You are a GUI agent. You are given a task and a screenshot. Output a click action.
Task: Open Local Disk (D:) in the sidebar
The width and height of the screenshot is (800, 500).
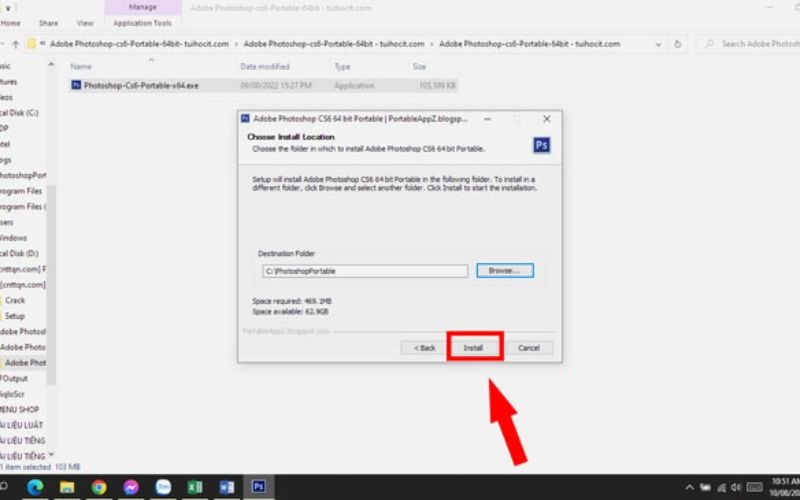point(19,254)
